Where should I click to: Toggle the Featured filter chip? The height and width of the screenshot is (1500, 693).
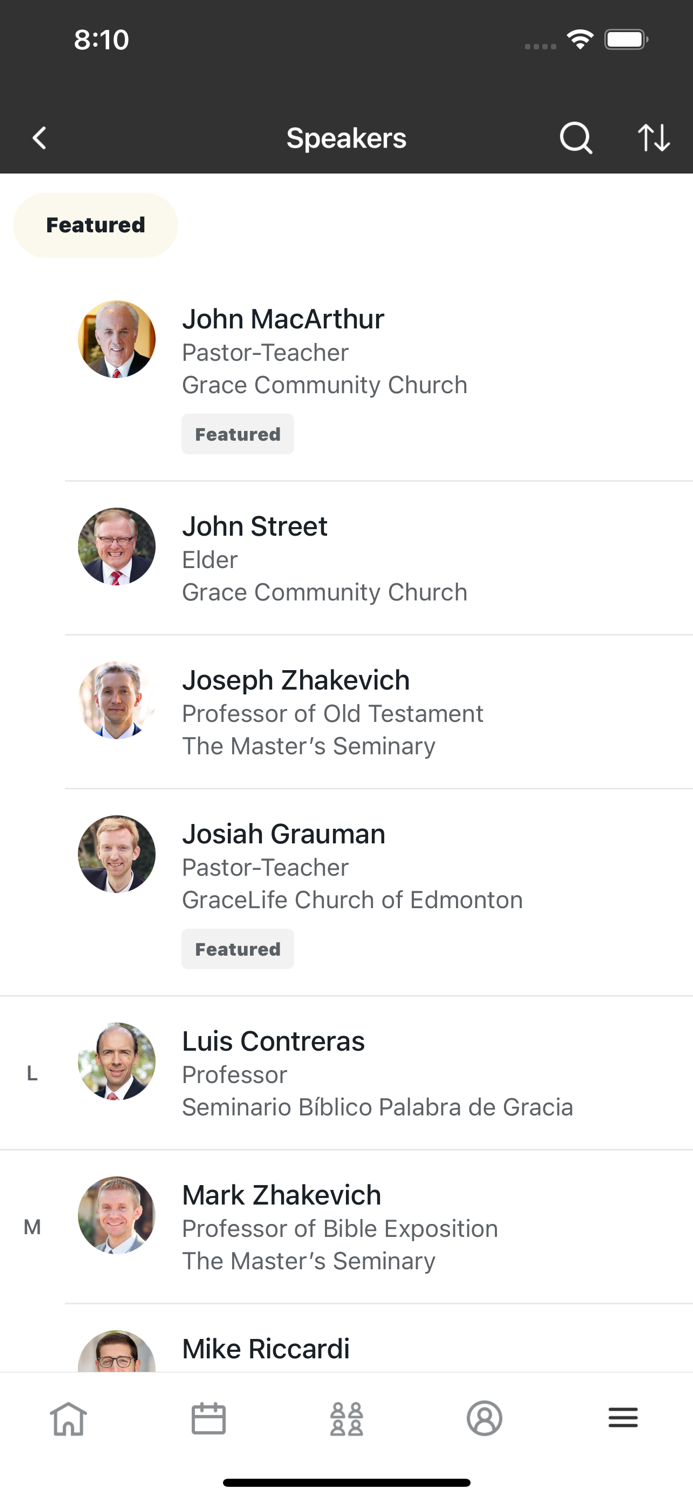point(95,225)
